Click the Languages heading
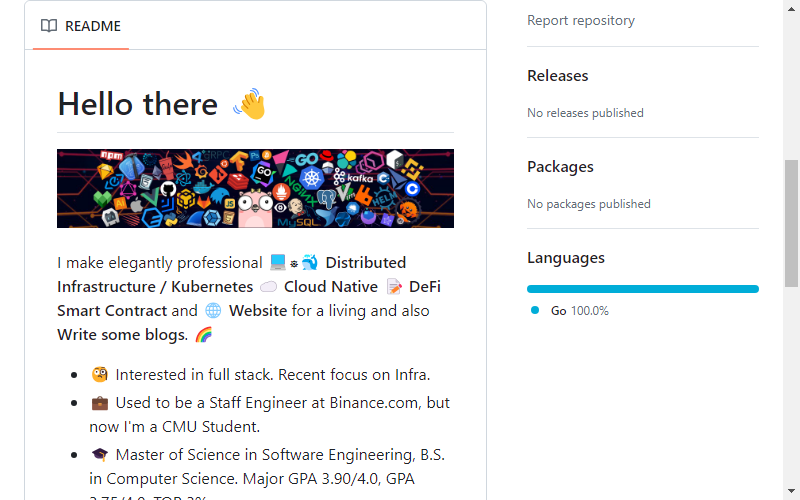 [566, 258]
